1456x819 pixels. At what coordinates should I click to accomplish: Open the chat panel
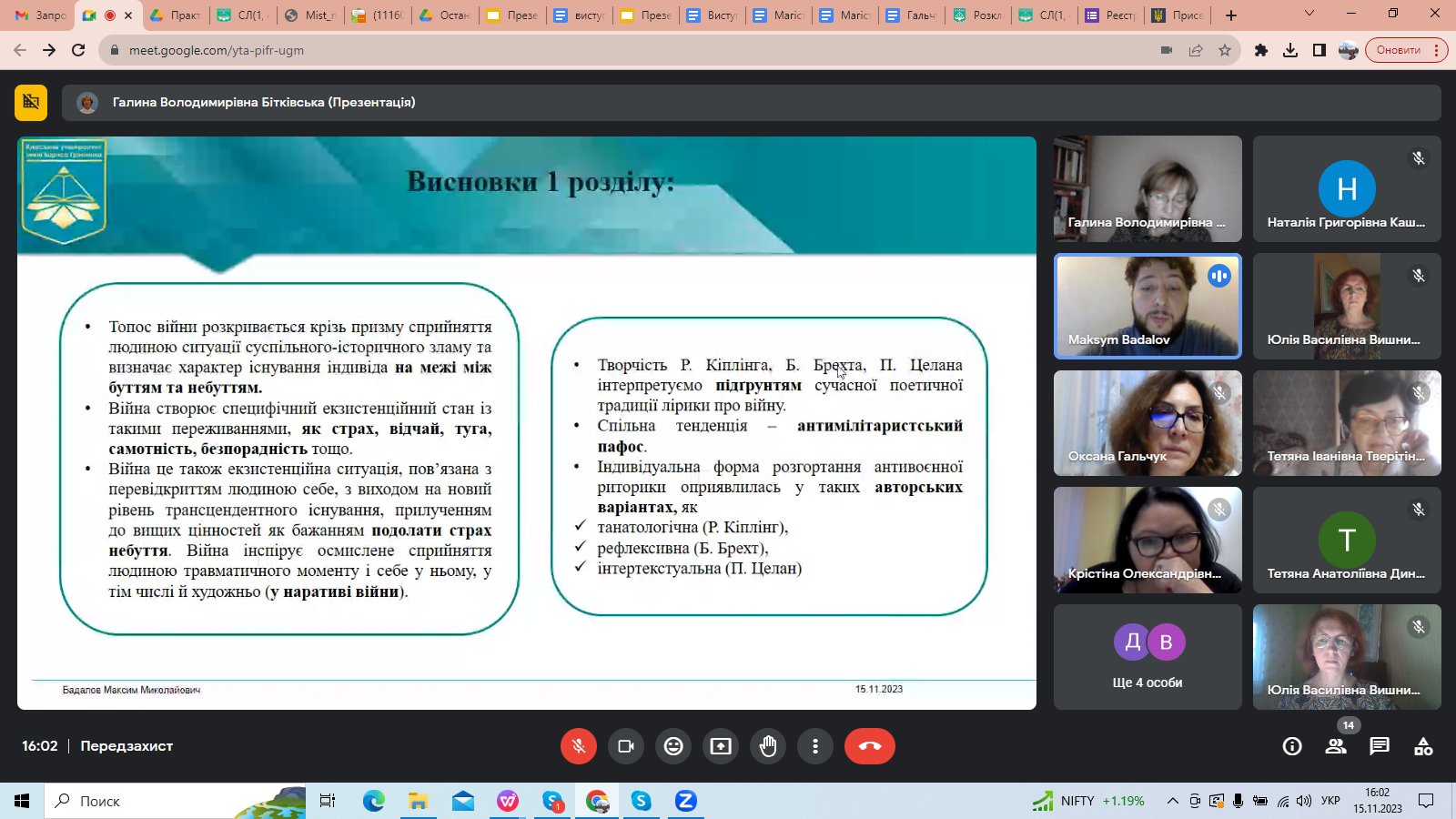point(1380,747)
